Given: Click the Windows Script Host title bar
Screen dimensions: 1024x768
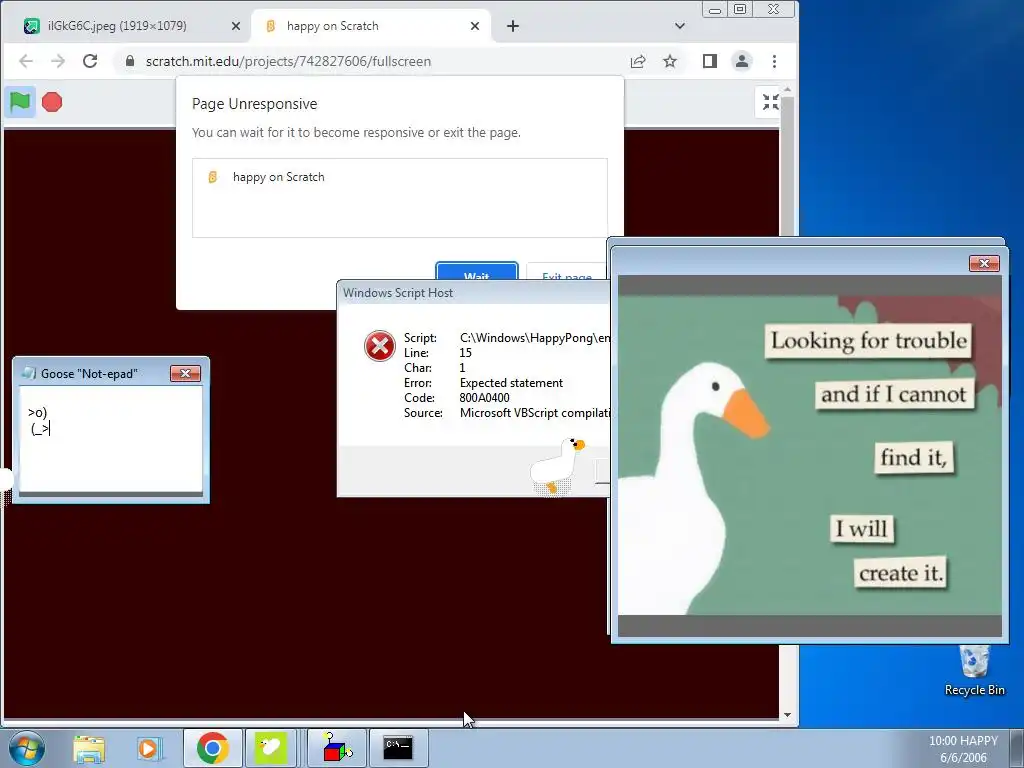Looking at the screenshot, I should click(473, 293).
